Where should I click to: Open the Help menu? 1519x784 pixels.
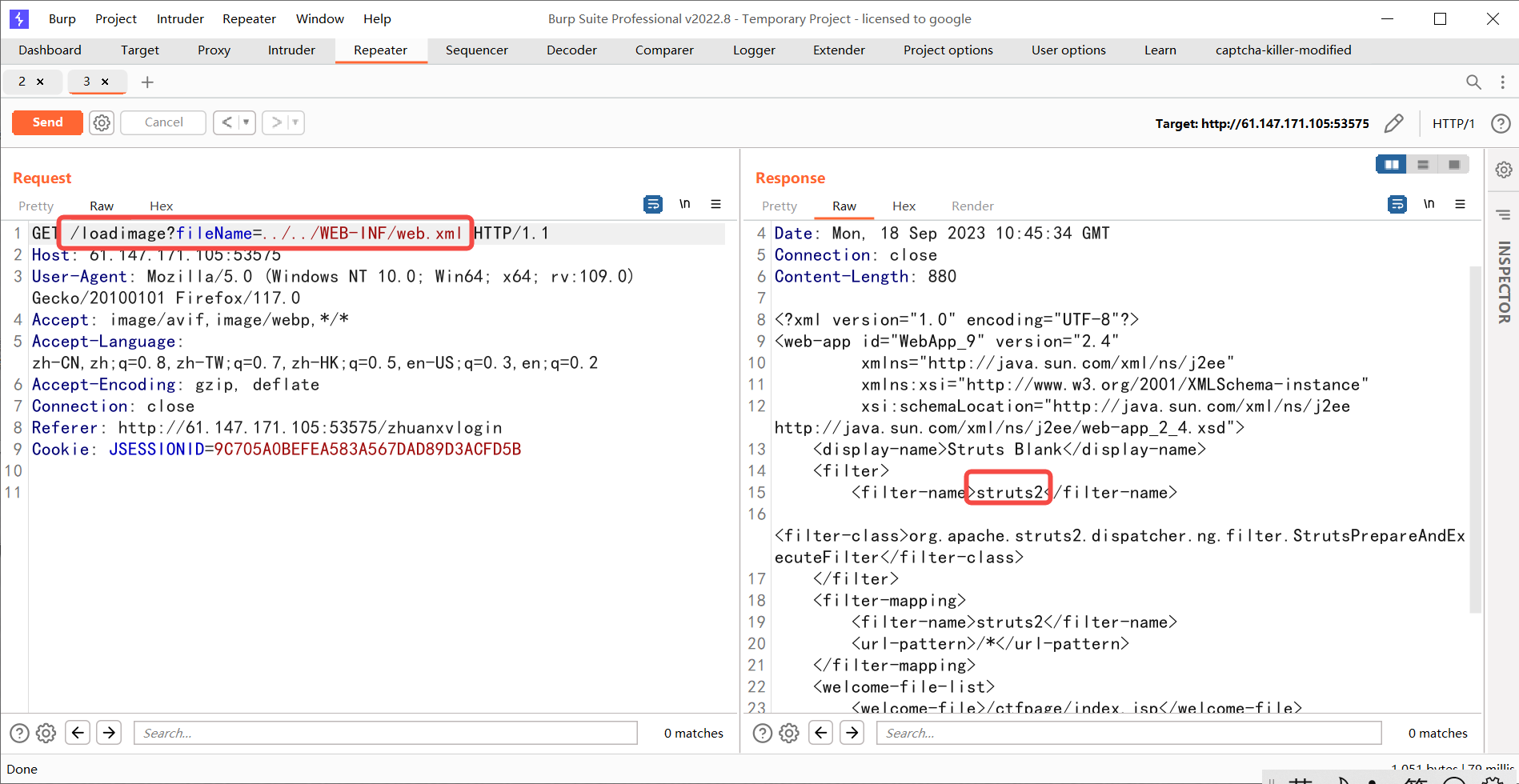pos(377,18)
